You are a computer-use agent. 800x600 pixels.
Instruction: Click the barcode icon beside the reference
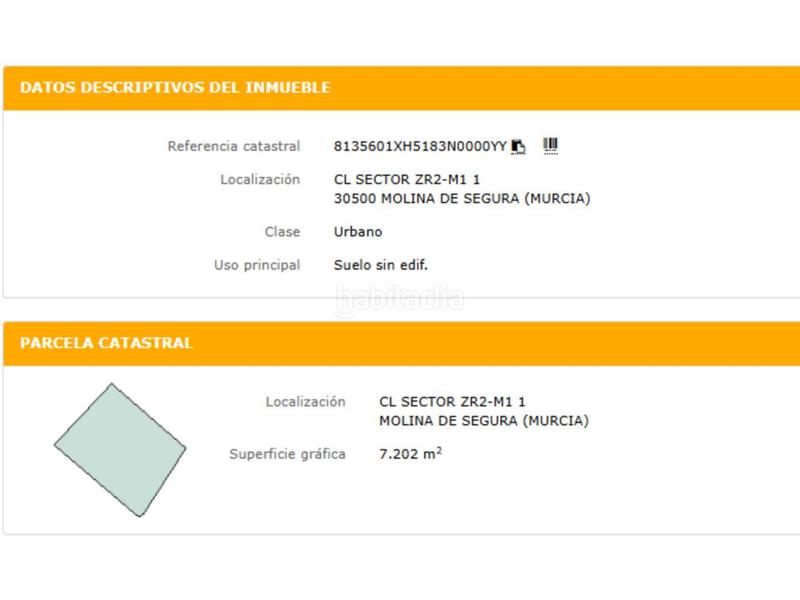550,146
